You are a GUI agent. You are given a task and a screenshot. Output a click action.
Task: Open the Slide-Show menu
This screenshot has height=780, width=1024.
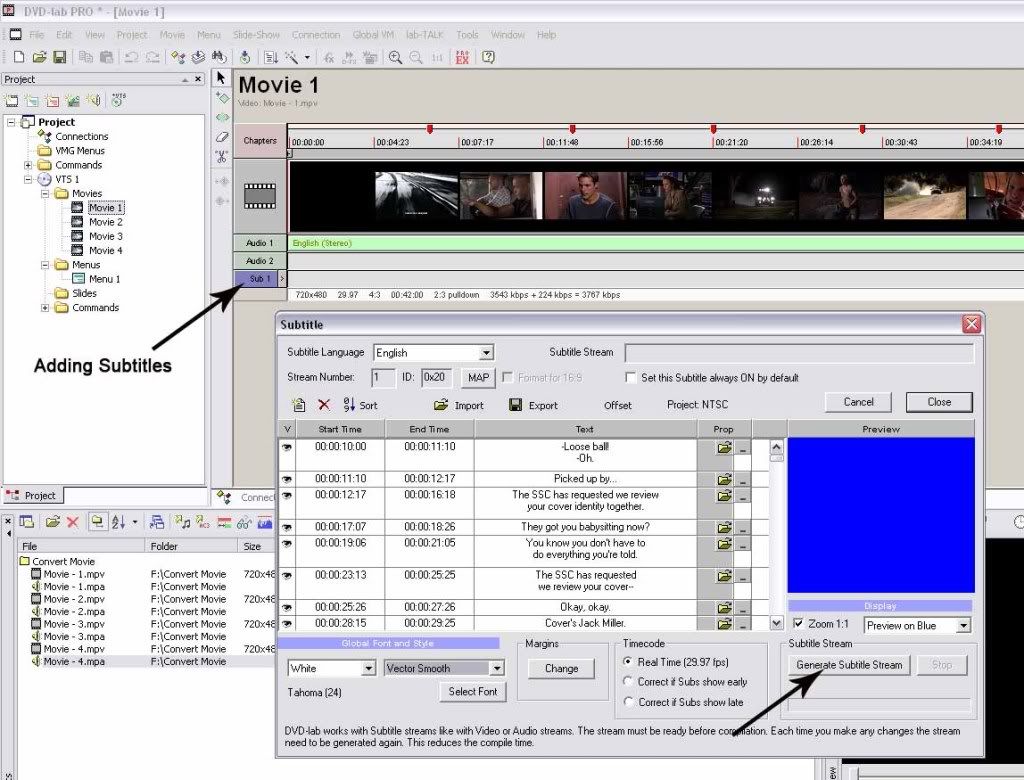[x=256, y=35]
